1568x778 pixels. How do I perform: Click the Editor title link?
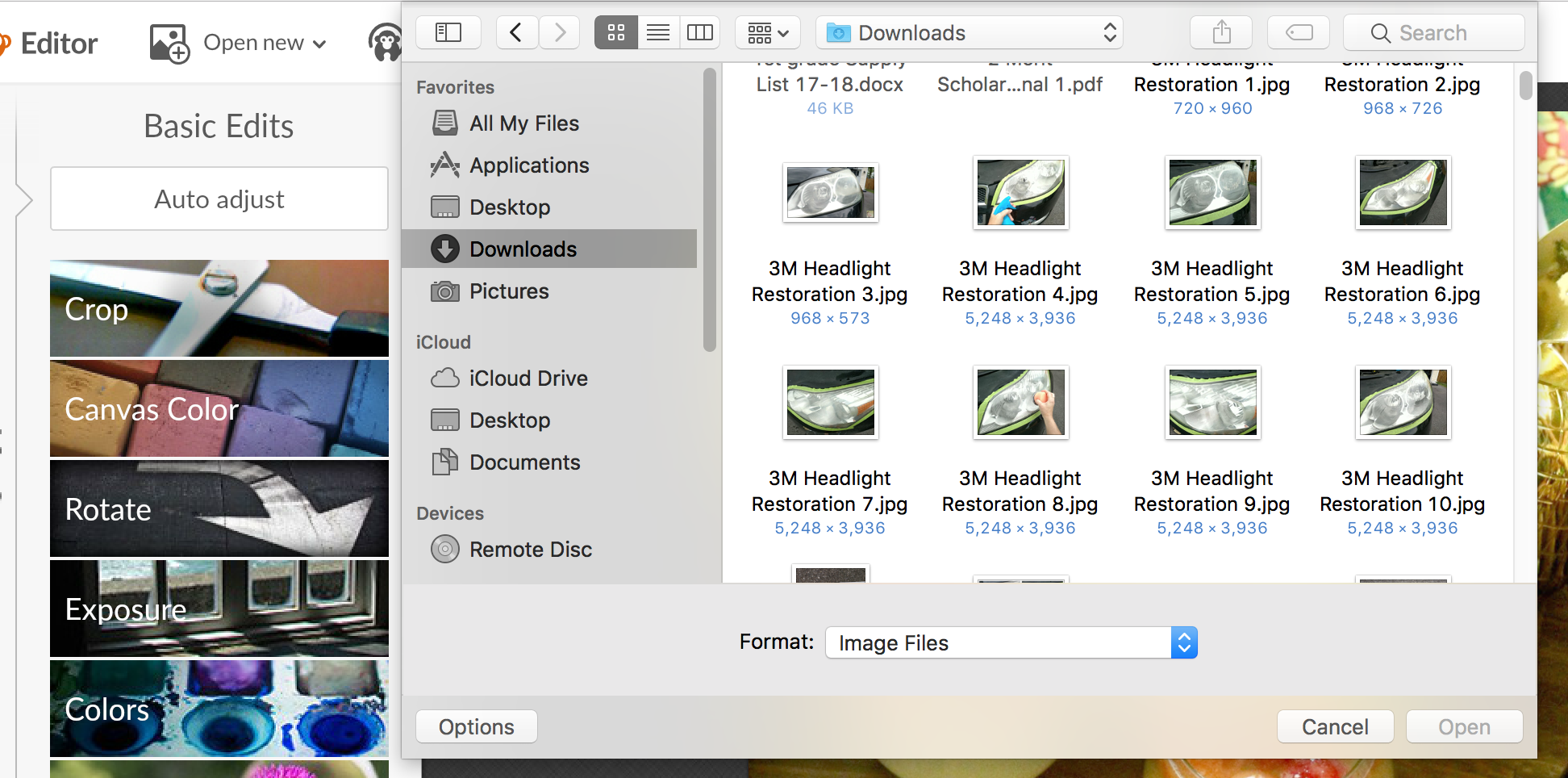58,43
